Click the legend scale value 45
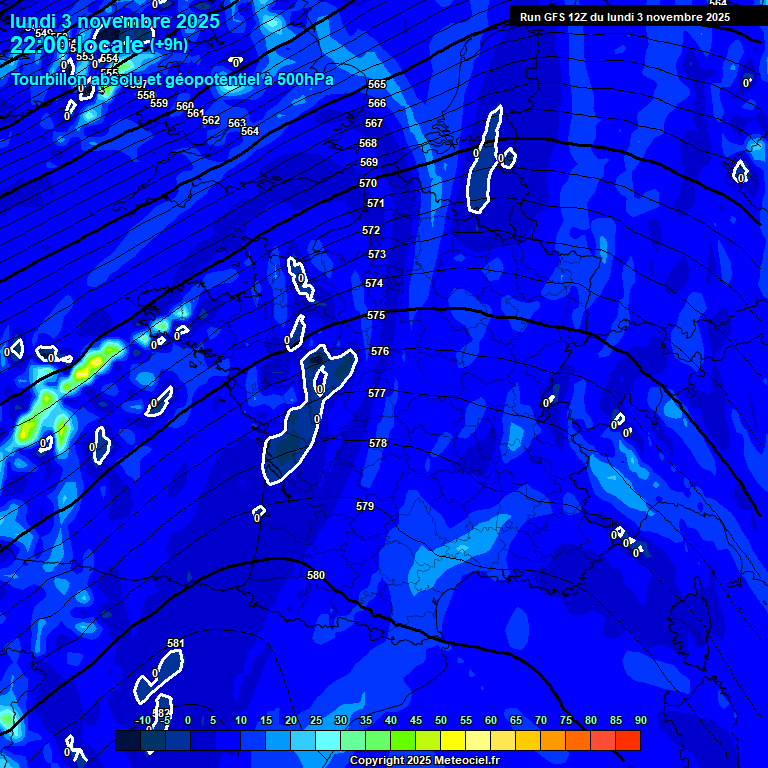The width and height of the screenshot is (768, 768). pos(416,720)
